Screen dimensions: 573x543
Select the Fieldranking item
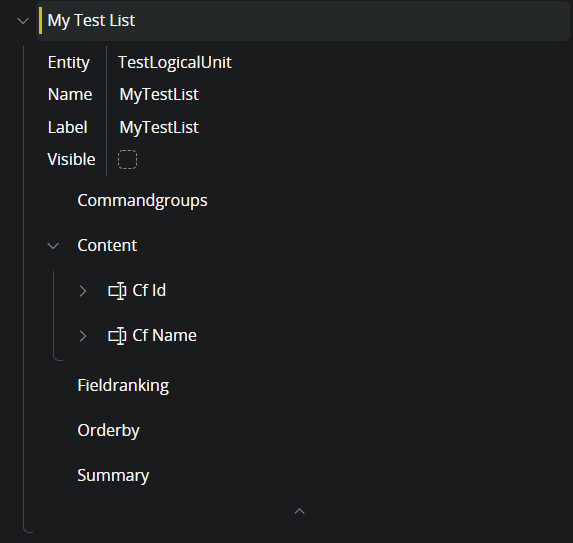click(x=123, y=386)
